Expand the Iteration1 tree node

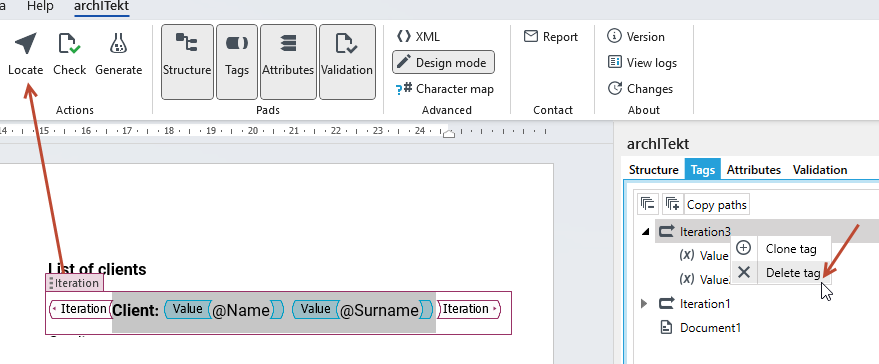point(644,303)
